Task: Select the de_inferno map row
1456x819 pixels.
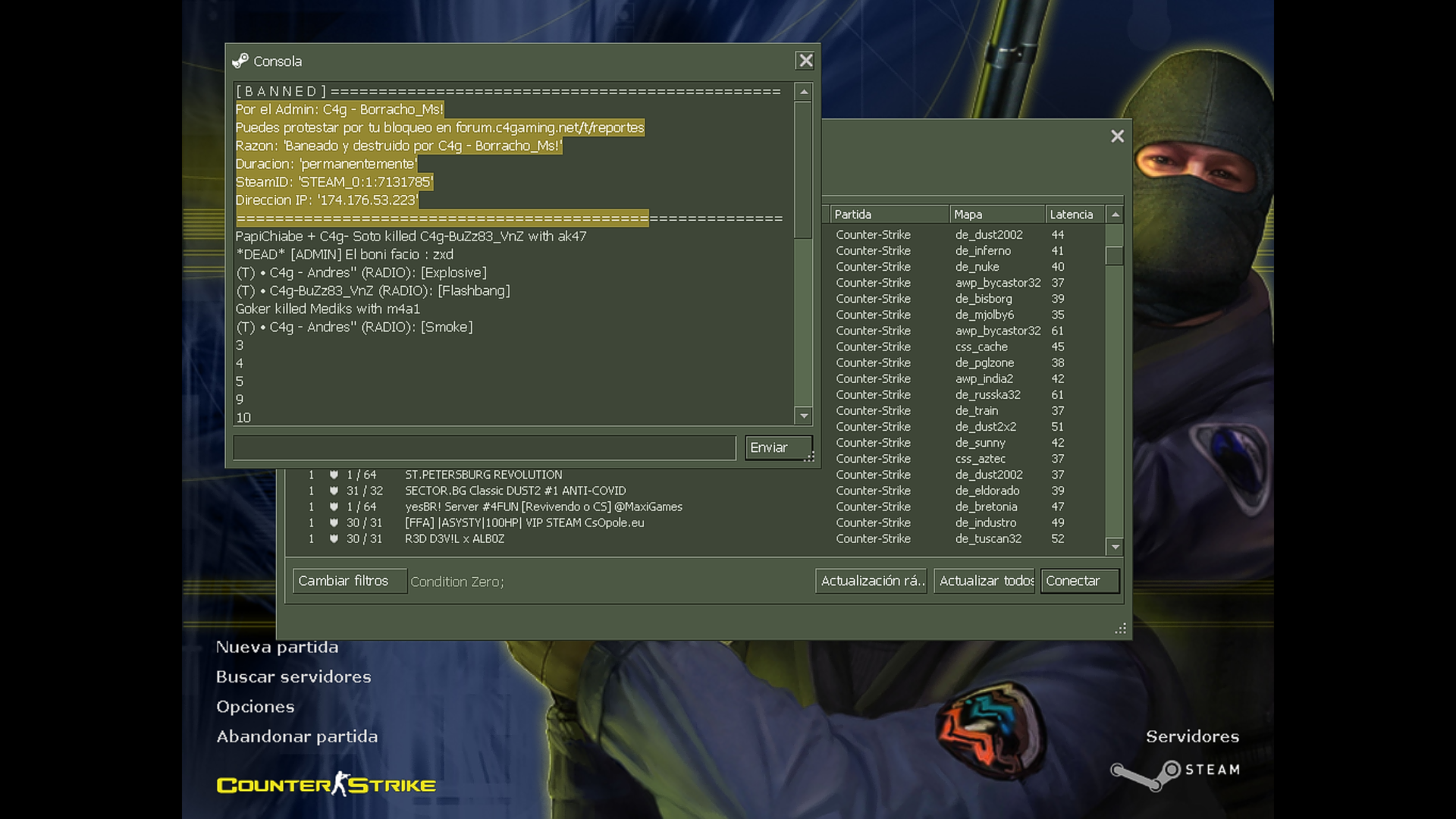Action: [x=965, y=251]
